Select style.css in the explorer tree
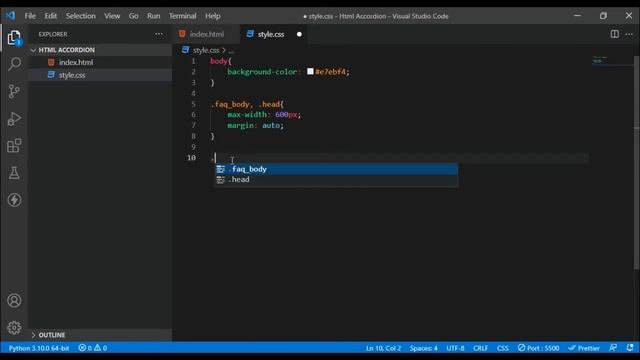This screenshot has width=640, height=360. 100,75
